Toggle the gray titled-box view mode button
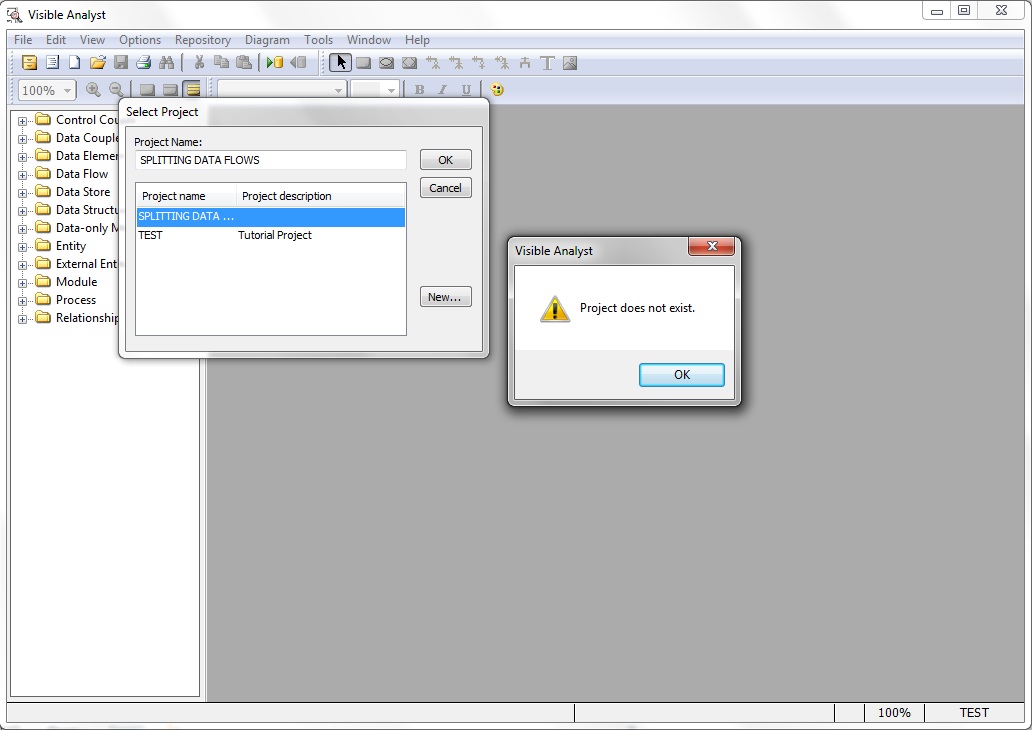This screenshot has width=1032, height=730. [170, 90]
